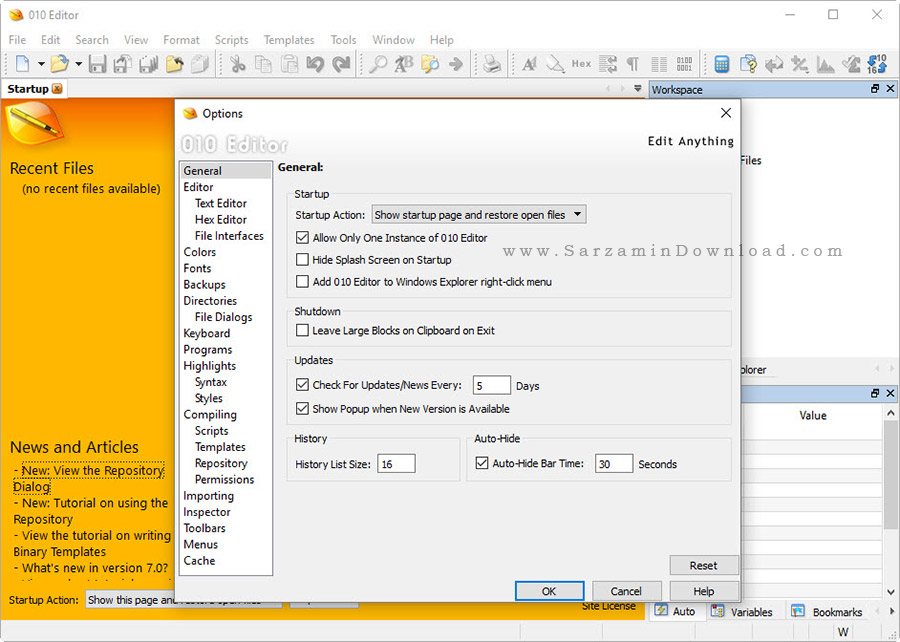The height and width of the screenshot is (642, 900).
Task: Open the Tools menu
Action: tap(343, 40)
